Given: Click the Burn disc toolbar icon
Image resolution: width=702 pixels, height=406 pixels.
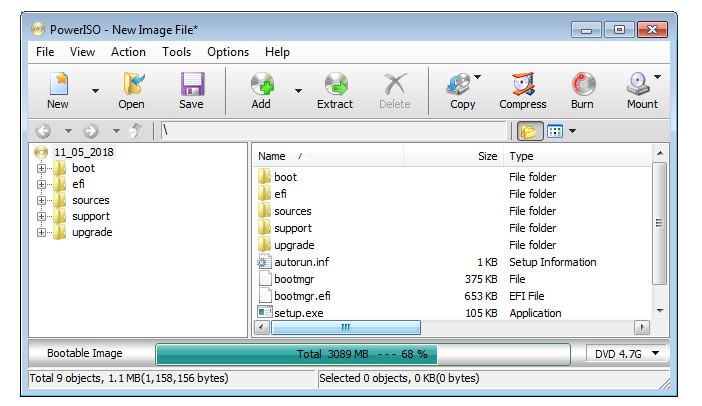Looking at the screenshot, I should coord(583,84).
